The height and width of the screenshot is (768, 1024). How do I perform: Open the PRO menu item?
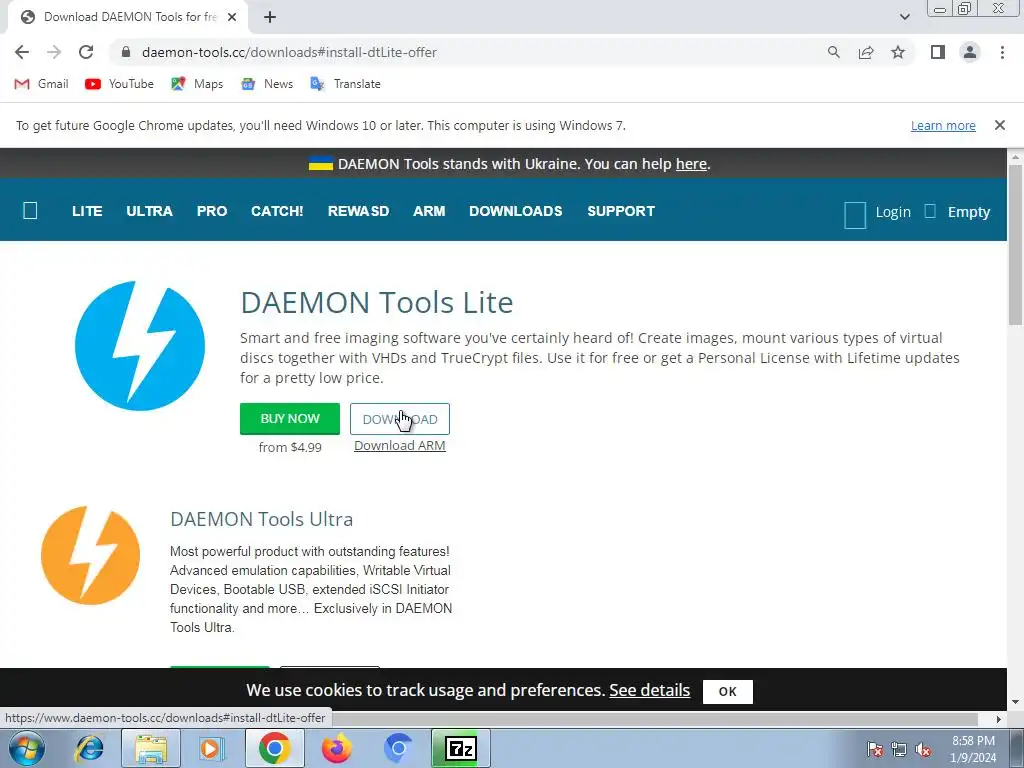pyautogui.click(x=212, y=211)
